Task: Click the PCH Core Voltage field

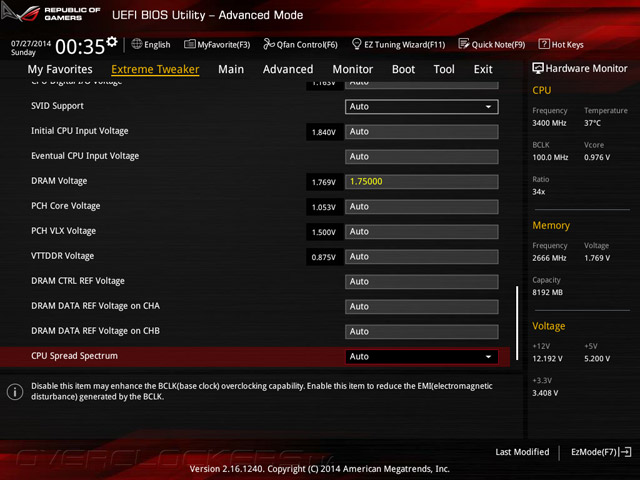Action: (x=422, y=207)
